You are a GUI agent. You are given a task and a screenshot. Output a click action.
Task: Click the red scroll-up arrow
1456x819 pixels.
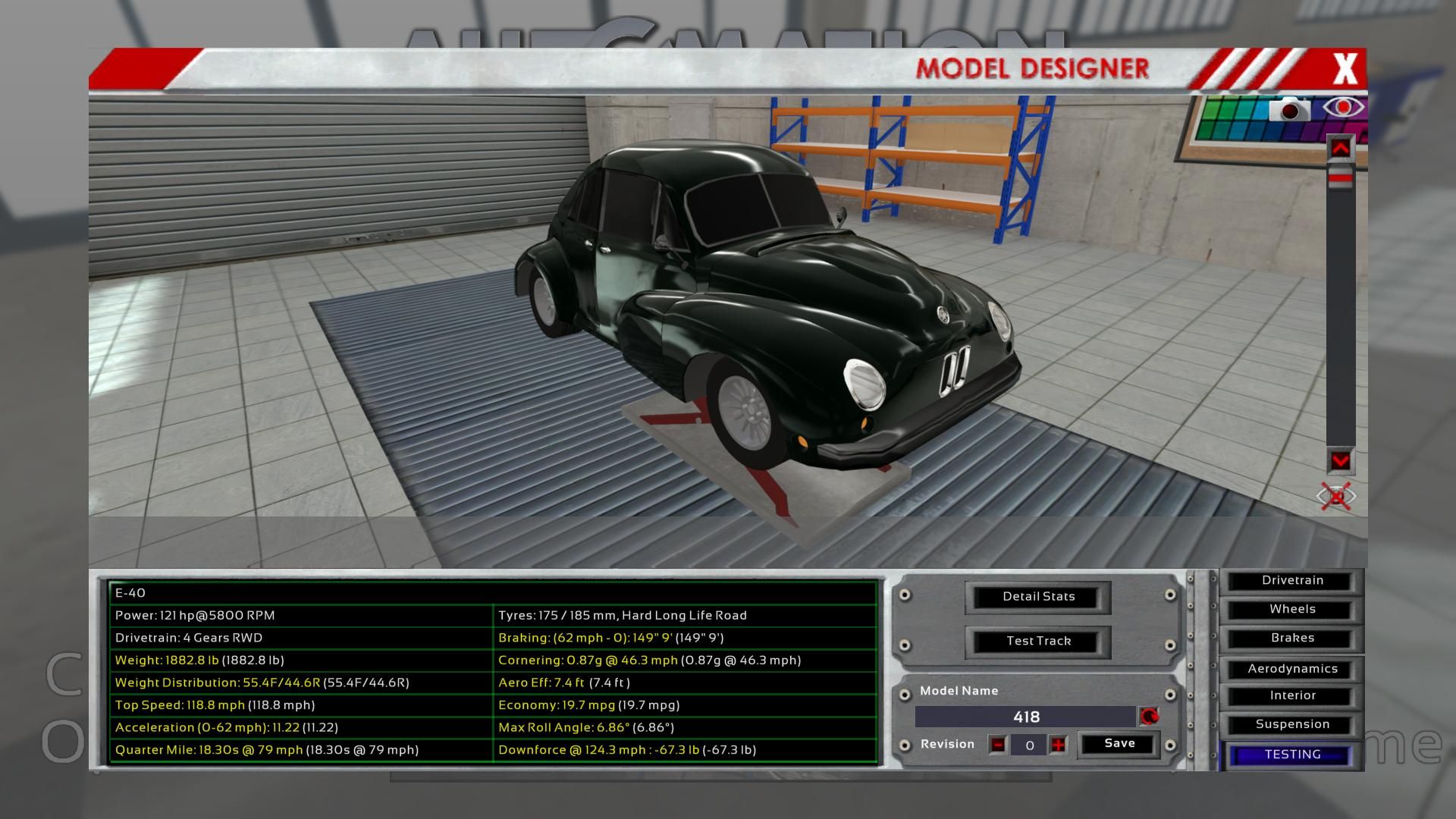pyautogui.click(x=1340, y=149)
